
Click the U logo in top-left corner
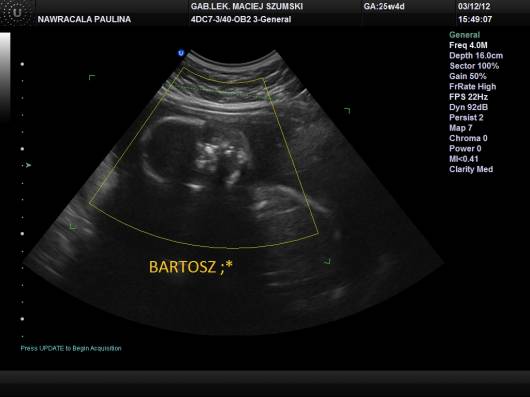[x=17, y=13]
